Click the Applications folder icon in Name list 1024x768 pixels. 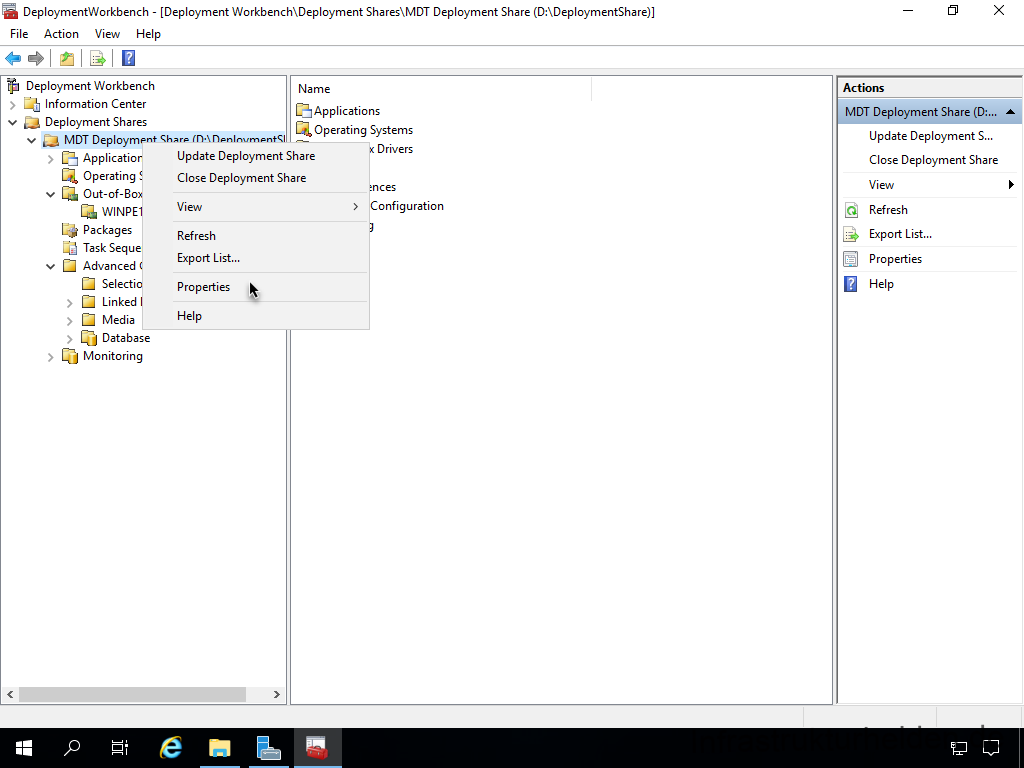[304, 110]
